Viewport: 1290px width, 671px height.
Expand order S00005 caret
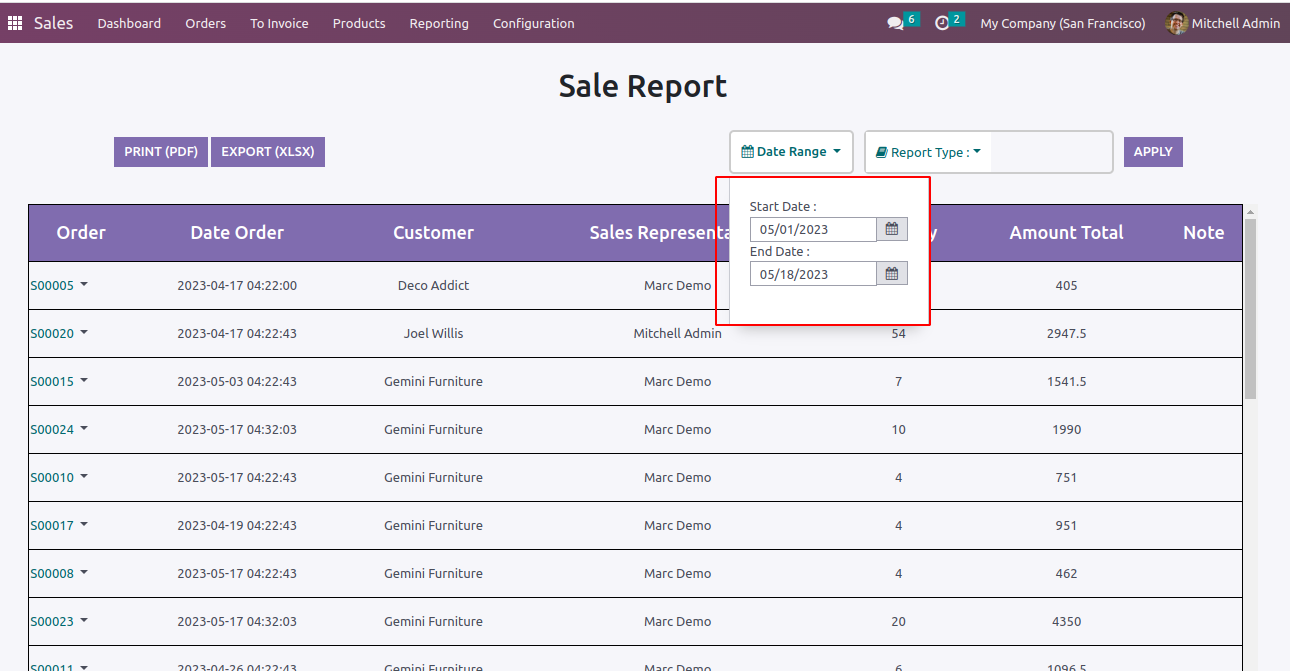click(x=84, y=285)
